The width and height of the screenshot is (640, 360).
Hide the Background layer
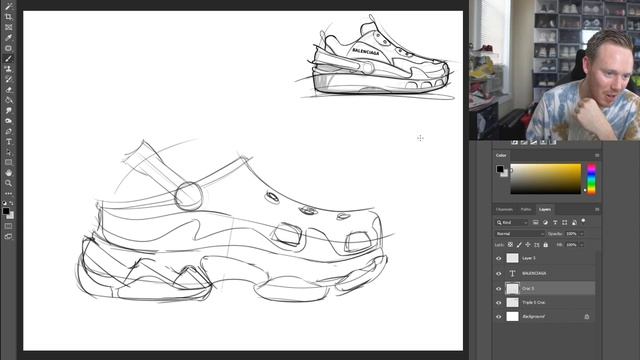(498, 317)
